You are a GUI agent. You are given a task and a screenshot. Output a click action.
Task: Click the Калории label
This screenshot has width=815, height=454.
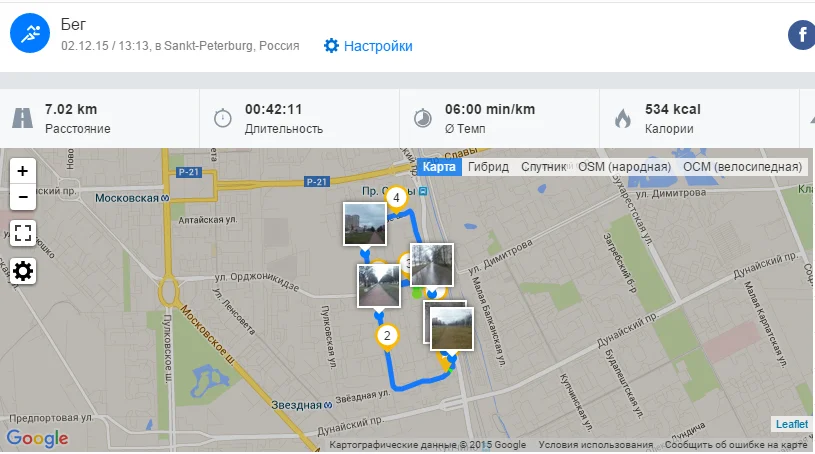coord(669,128)
